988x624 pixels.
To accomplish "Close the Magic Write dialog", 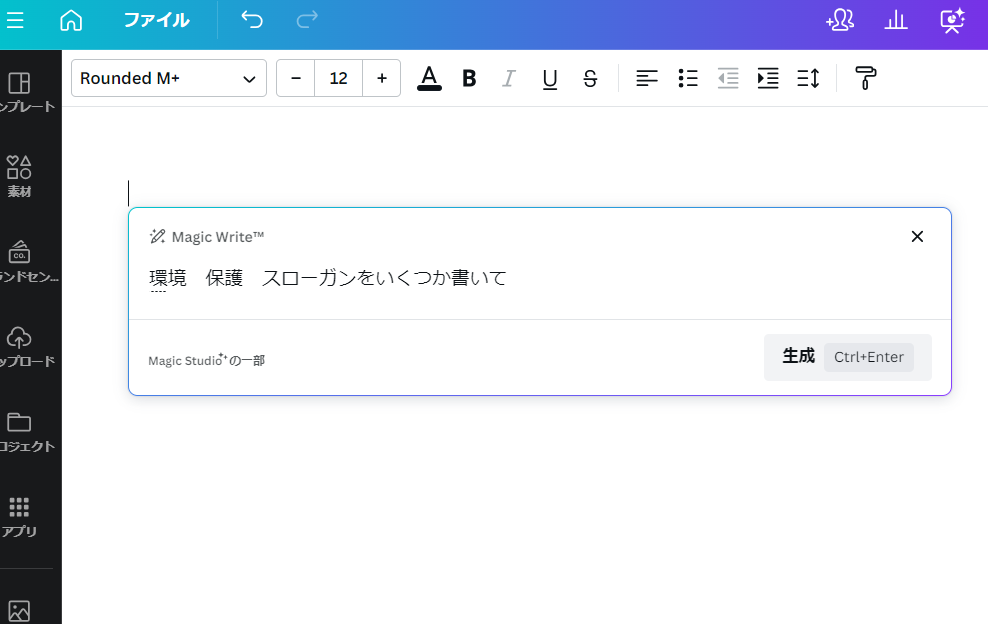I will (x=917, y=236).
